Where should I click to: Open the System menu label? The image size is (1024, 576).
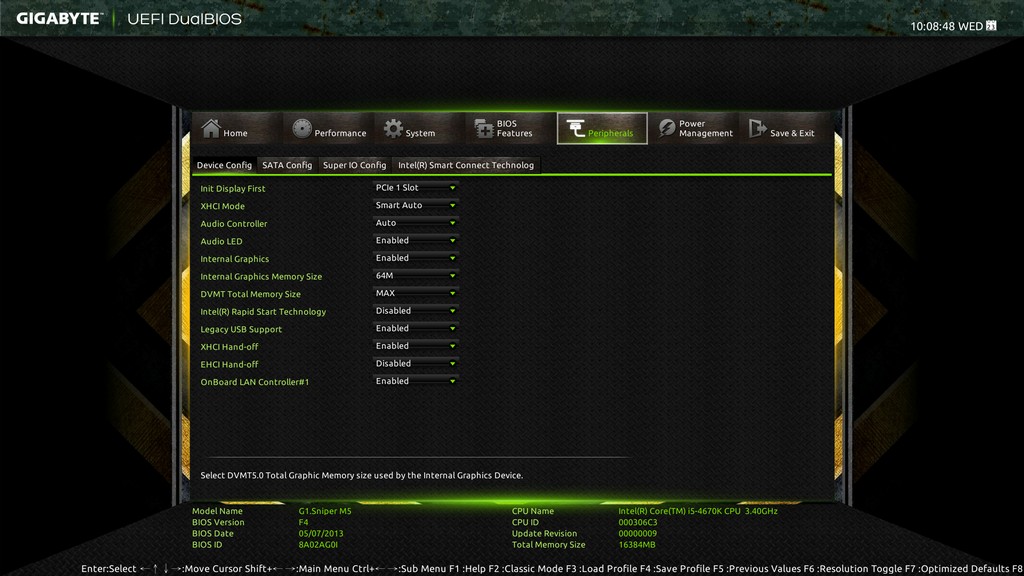point(420,133)
